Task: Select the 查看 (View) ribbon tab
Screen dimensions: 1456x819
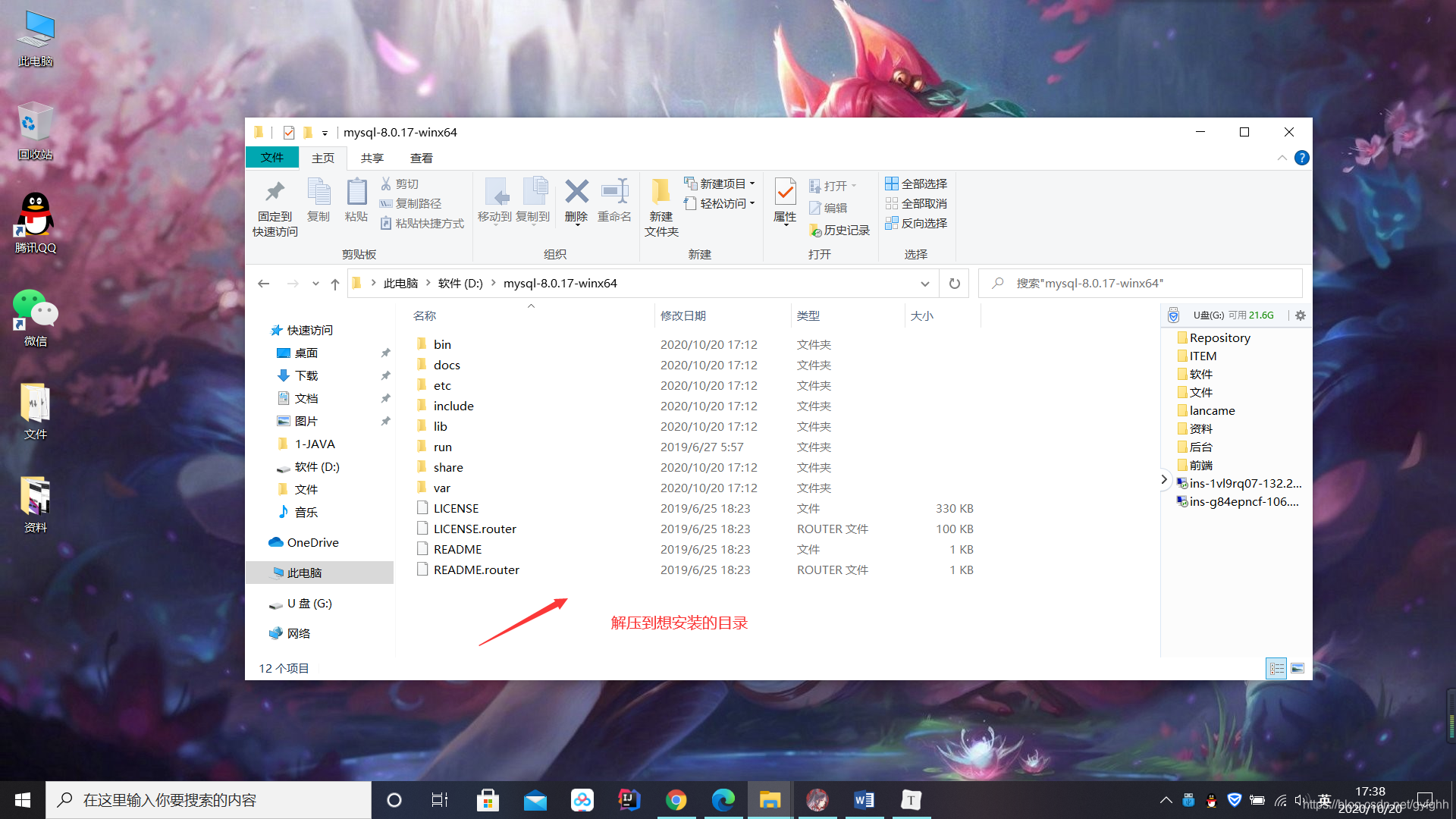Action: click(x=421, y=157)
